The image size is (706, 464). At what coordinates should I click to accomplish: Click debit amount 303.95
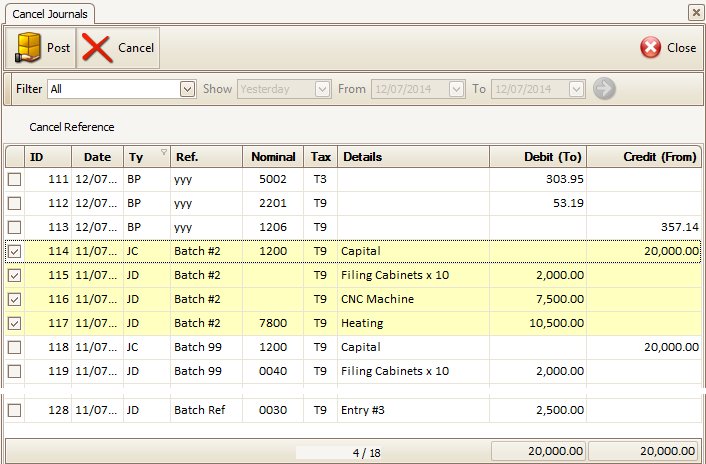tap(565, 179)
